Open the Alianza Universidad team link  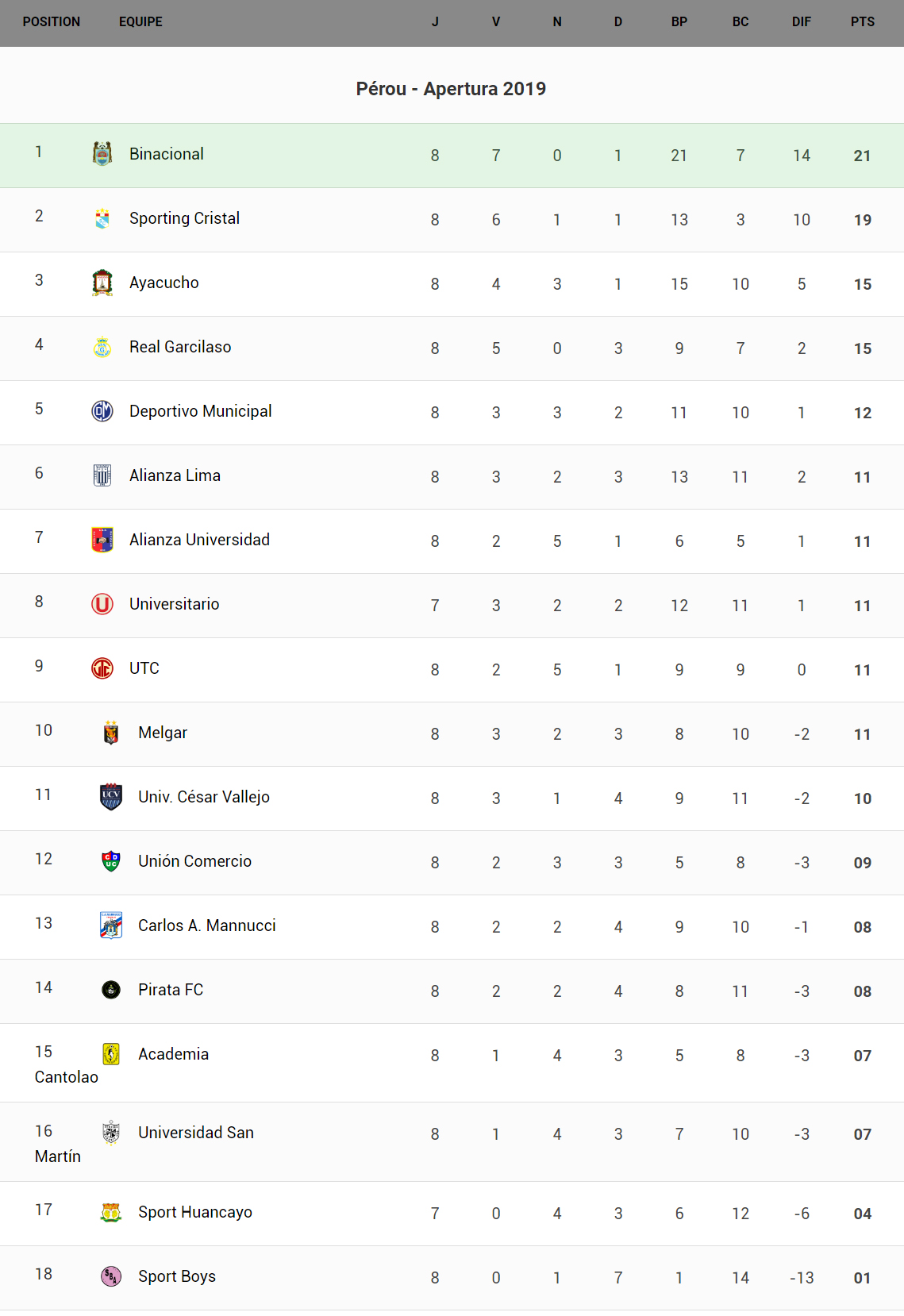click(199, 540)
